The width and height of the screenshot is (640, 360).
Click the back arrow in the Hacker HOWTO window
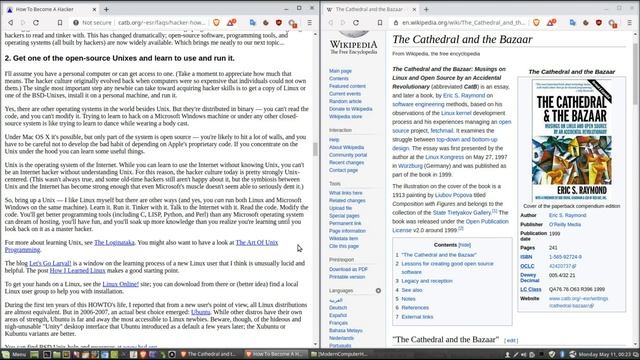click(x=11, y=23)
